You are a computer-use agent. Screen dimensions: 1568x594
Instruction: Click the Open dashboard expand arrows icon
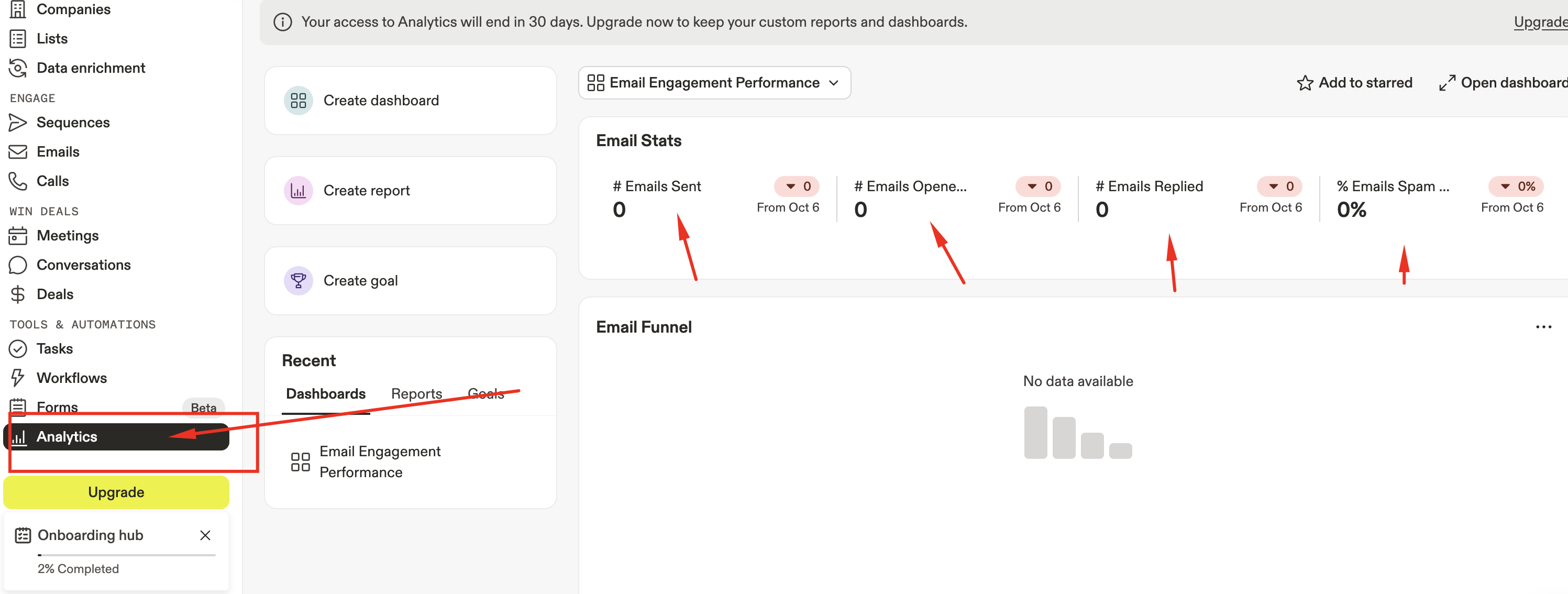[1446, 83]
